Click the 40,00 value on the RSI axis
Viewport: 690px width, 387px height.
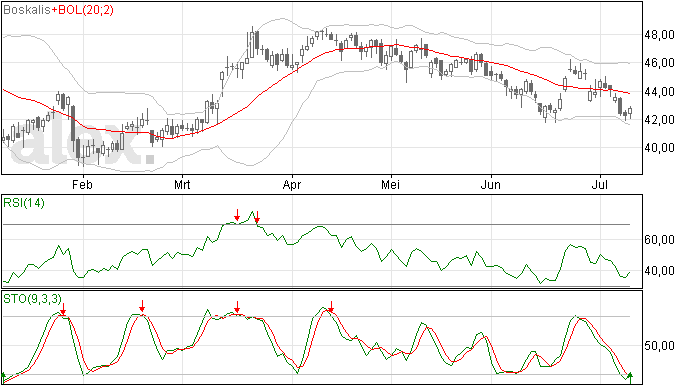659,270
